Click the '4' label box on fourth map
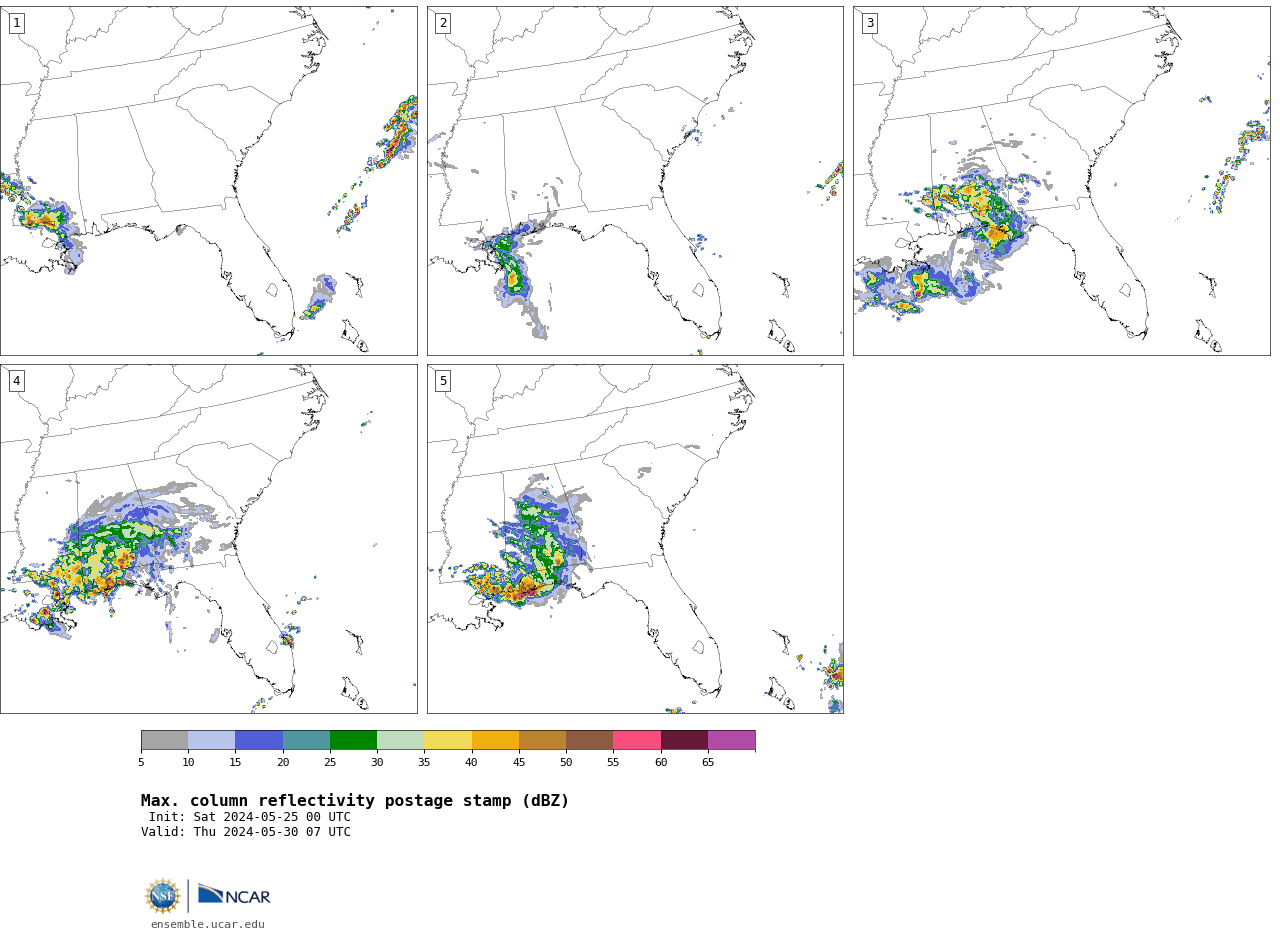Image resolution: width=1280 pixels, height=936 pixels. (x=16, y=381)
